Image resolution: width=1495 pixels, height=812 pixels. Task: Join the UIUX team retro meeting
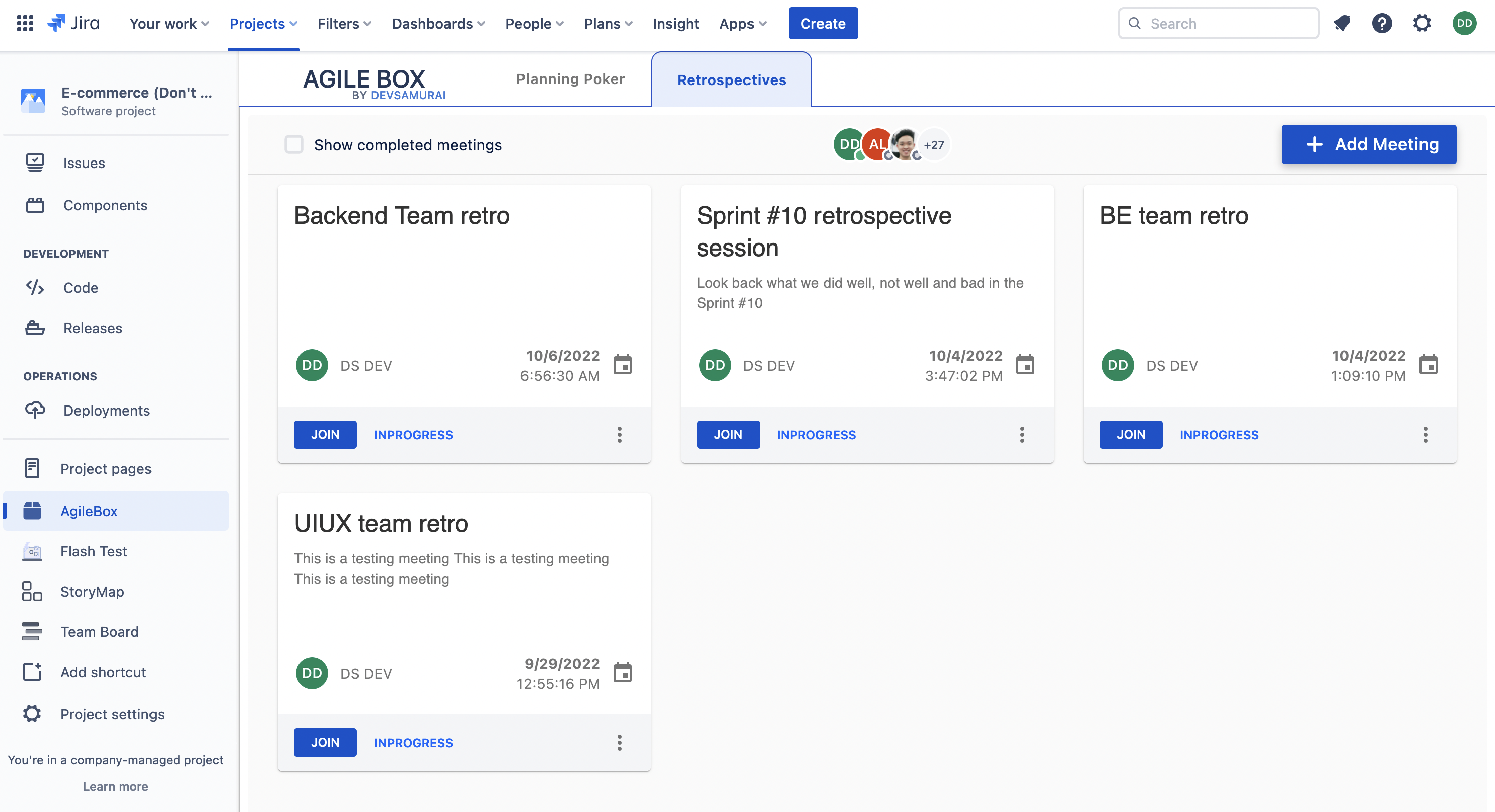point(325,743)
